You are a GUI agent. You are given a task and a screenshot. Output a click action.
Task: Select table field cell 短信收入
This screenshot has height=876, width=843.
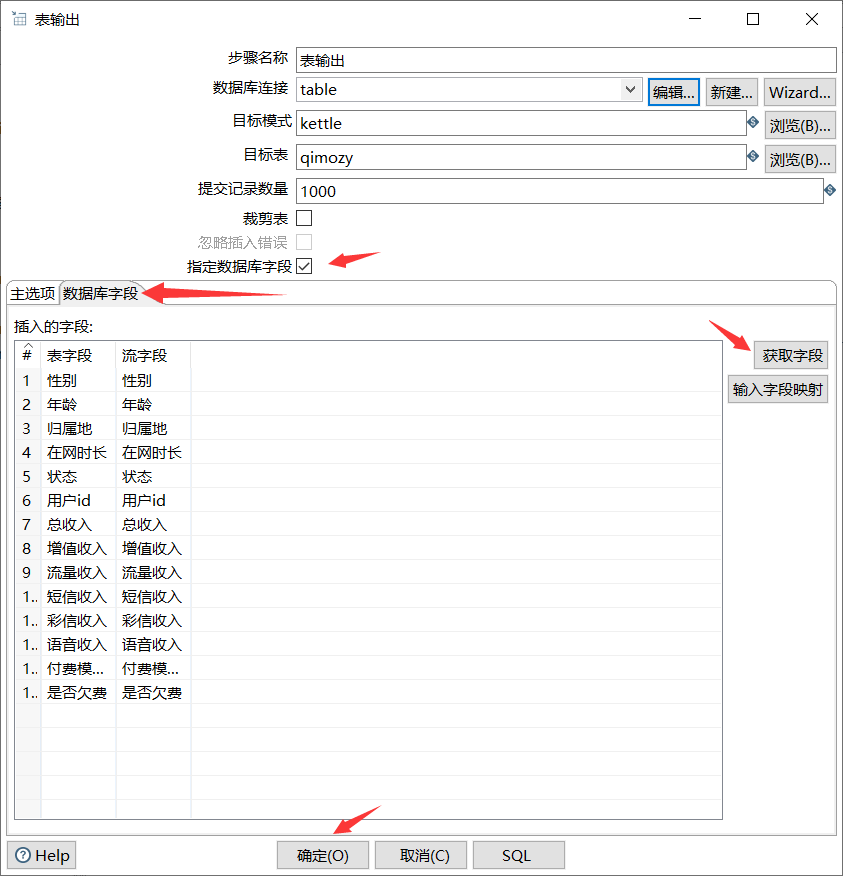(78, 597)
